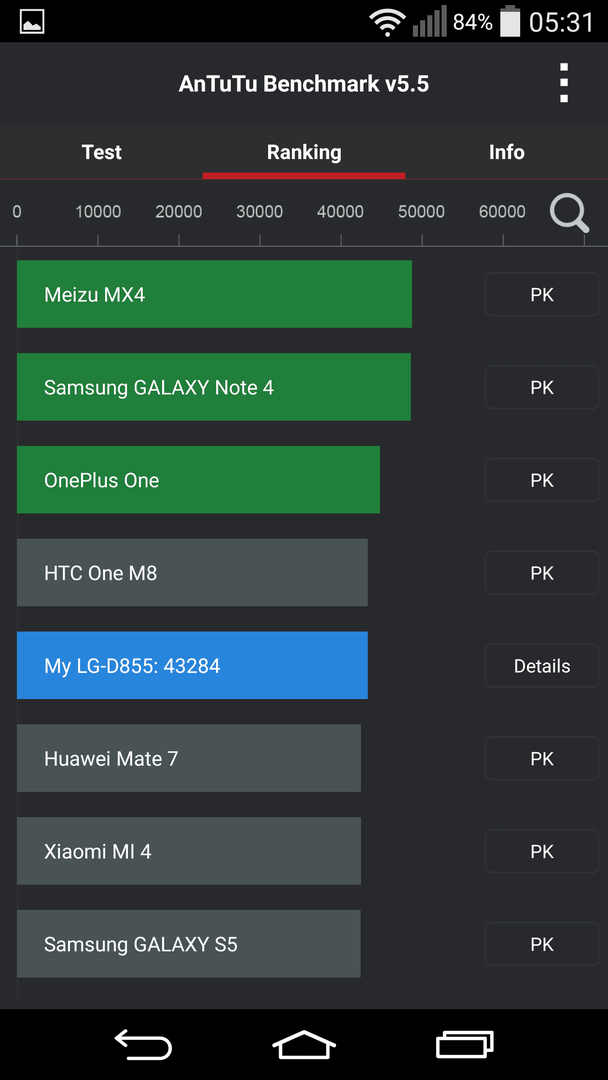Click PK for Huawei Mate 7
This screenshot has width=608, height=1080.
click(x=542, y=758)
